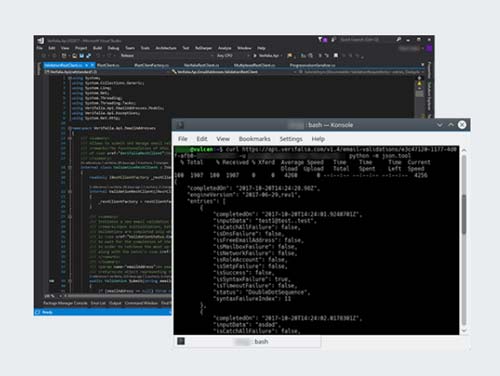Open the Architecture menu in Visual Studio
The width and height of the screenshot is (500, 376).
[166, 48]
